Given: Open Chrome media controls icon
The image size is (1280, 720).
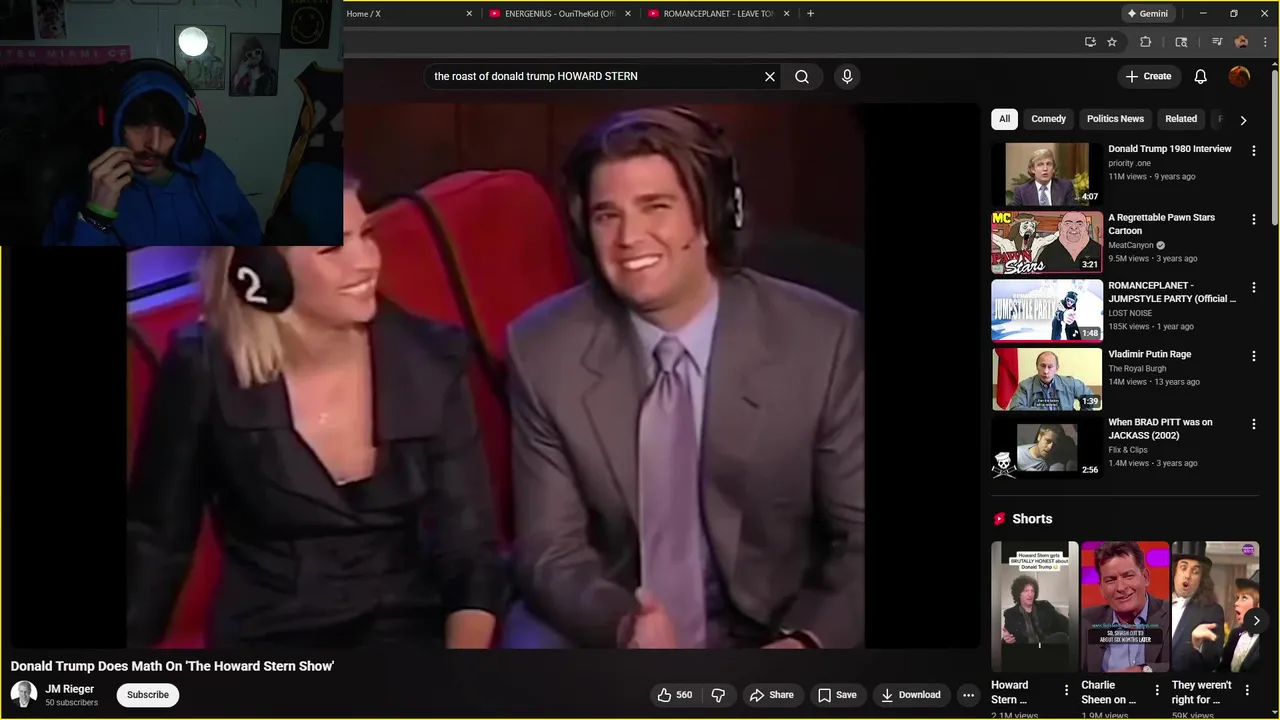Looking at the screenshot, I should [1217, 42].
